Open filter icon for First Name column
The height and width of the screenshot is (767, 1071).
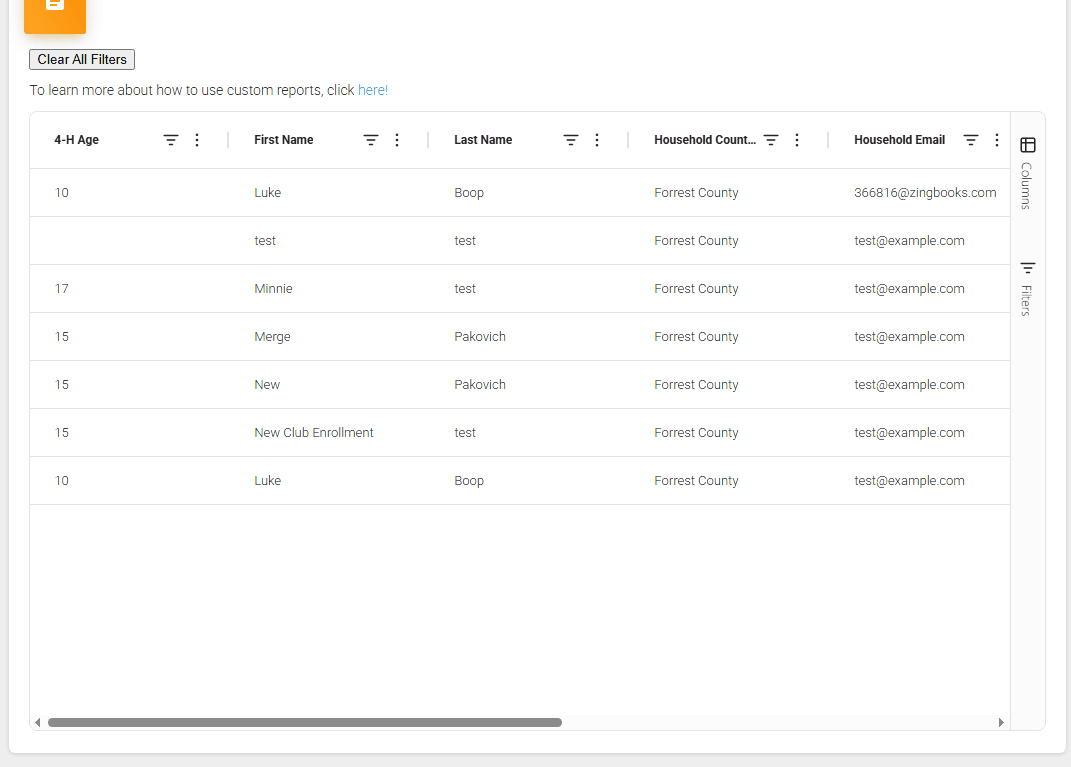[x=371, y=140]
